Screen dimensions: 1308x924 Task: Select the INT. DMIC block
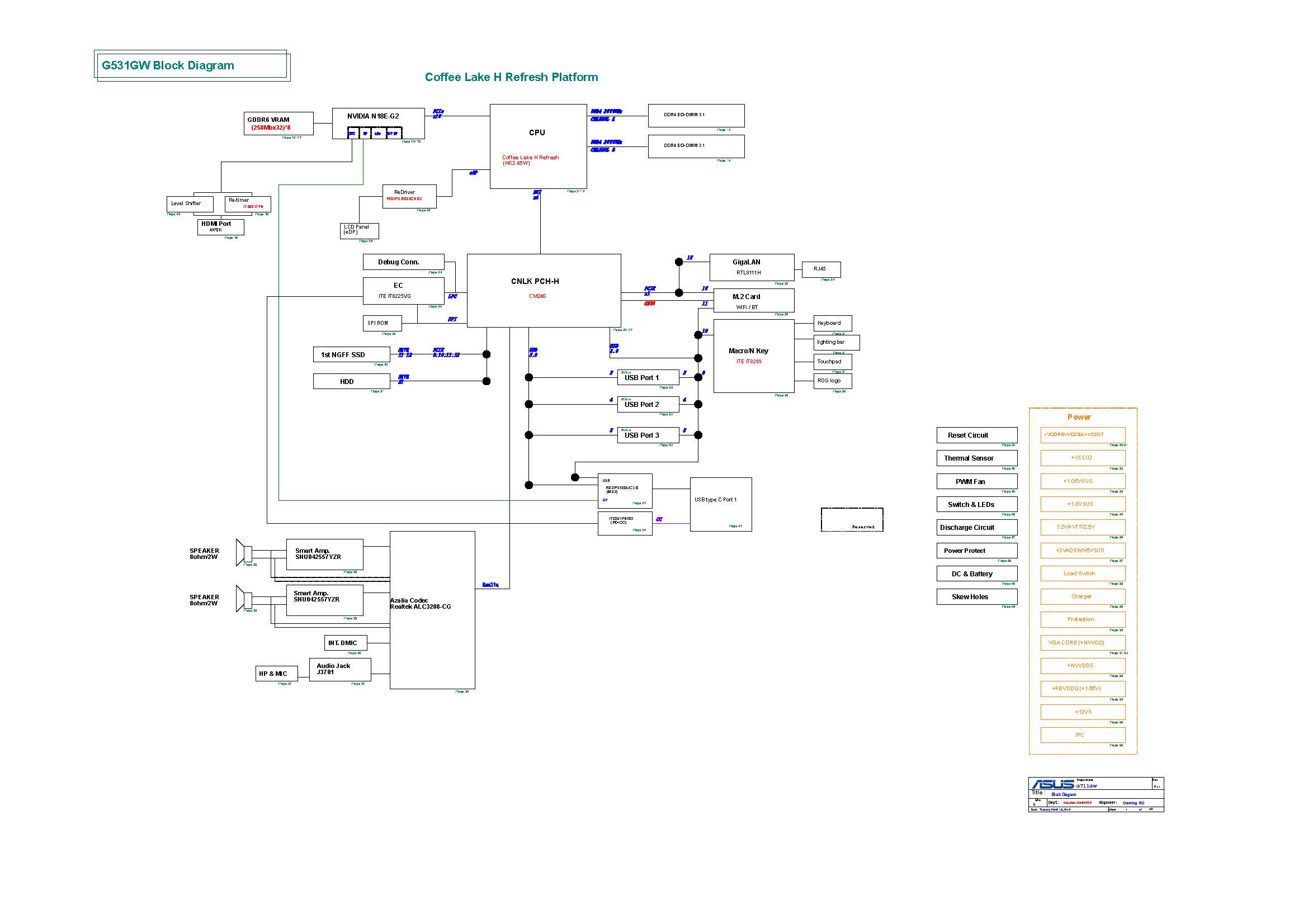tap(346, 643)
